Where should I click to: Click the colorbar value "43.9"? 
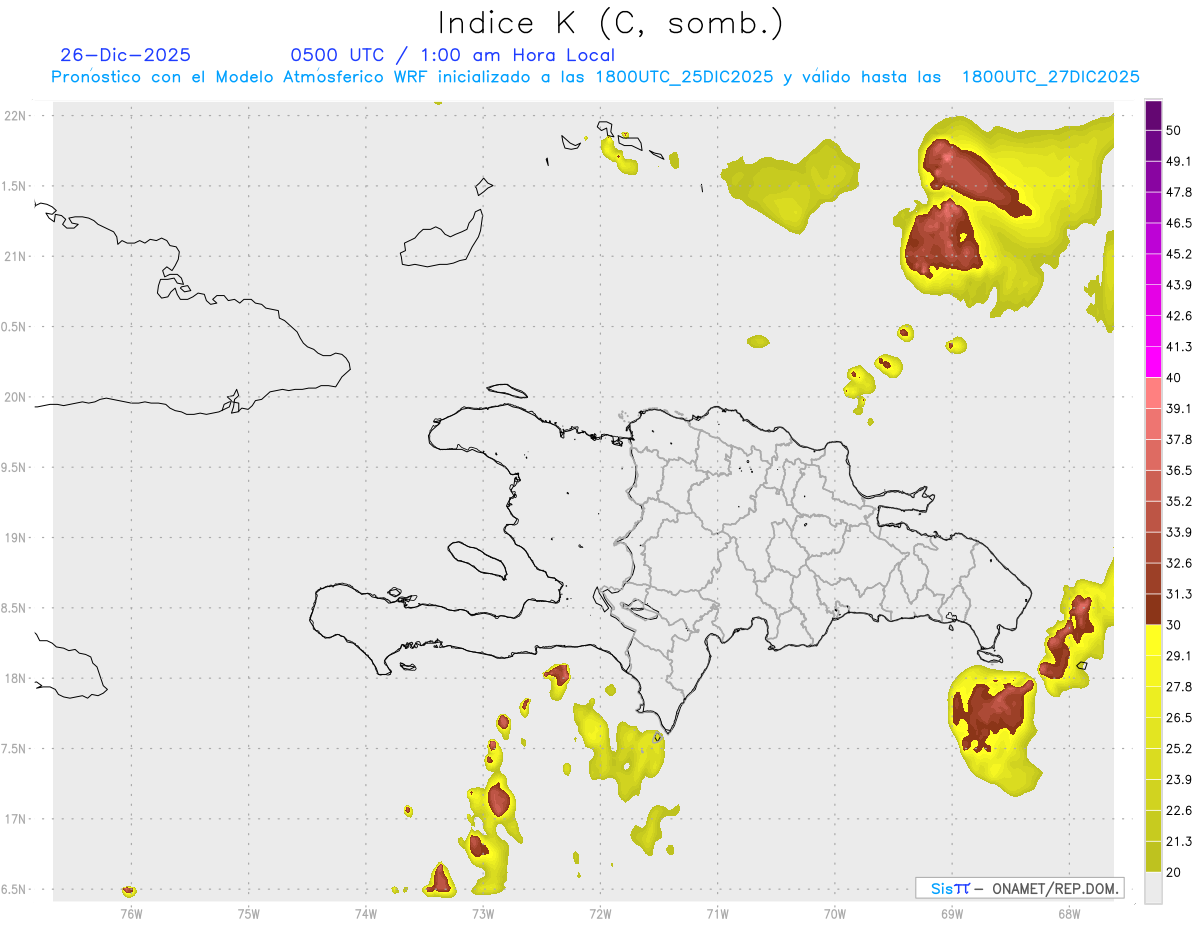tap(1180, 285)
